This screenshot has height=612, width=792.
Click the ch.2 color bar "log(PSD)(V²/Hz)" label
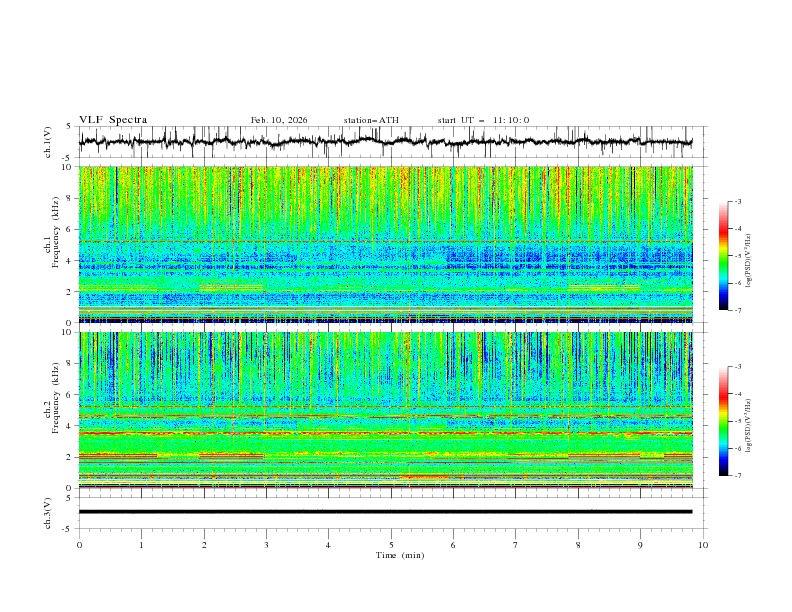pyautogui.click(x=749, y=425)
